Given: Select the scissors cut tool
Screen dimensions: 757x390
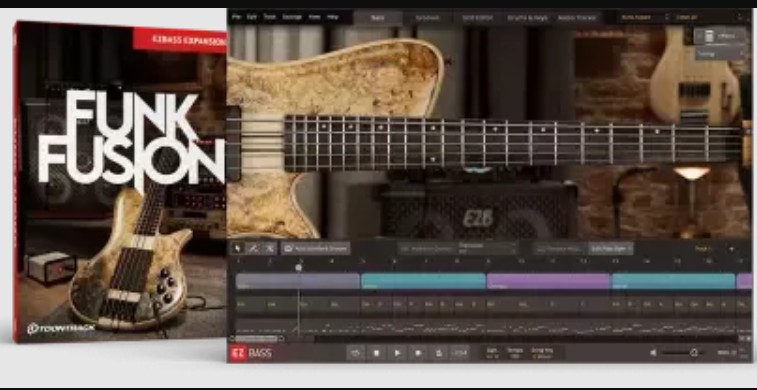Looking at the screenshot, I should 253,249.
